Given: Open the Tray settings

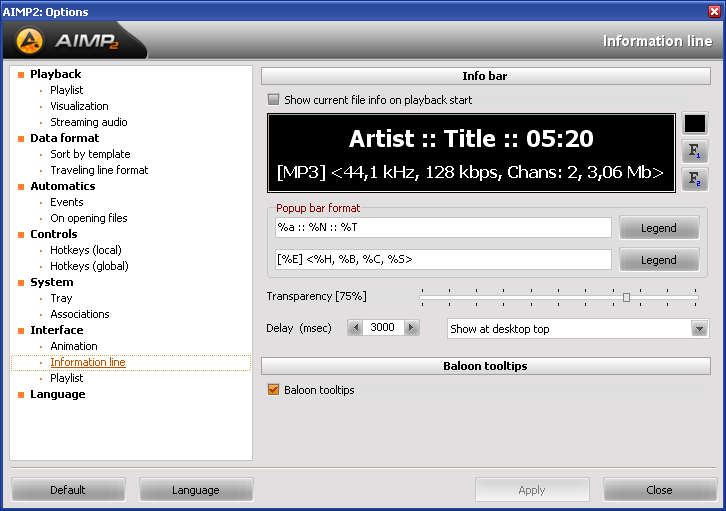Looking at the screenshot, I should coord(61,298).
